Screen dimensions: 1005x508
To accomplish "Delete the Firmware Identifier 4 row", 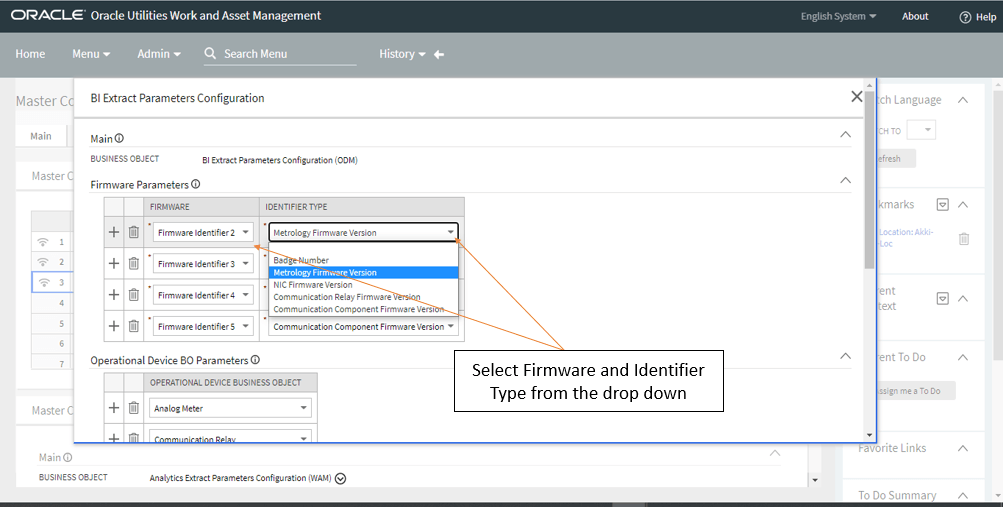I will click(133, 295).
